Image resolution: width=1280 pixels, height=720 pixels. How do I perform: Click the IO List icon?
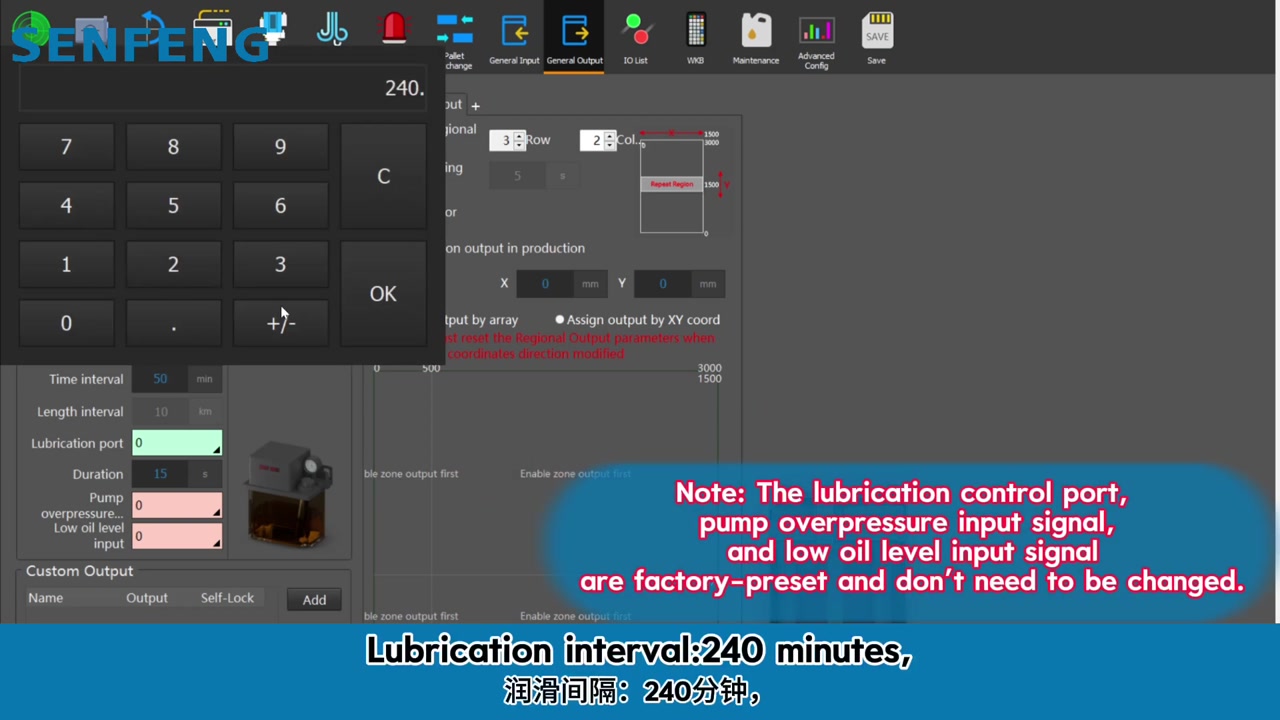pyautogui.click(x=635, y=38)
